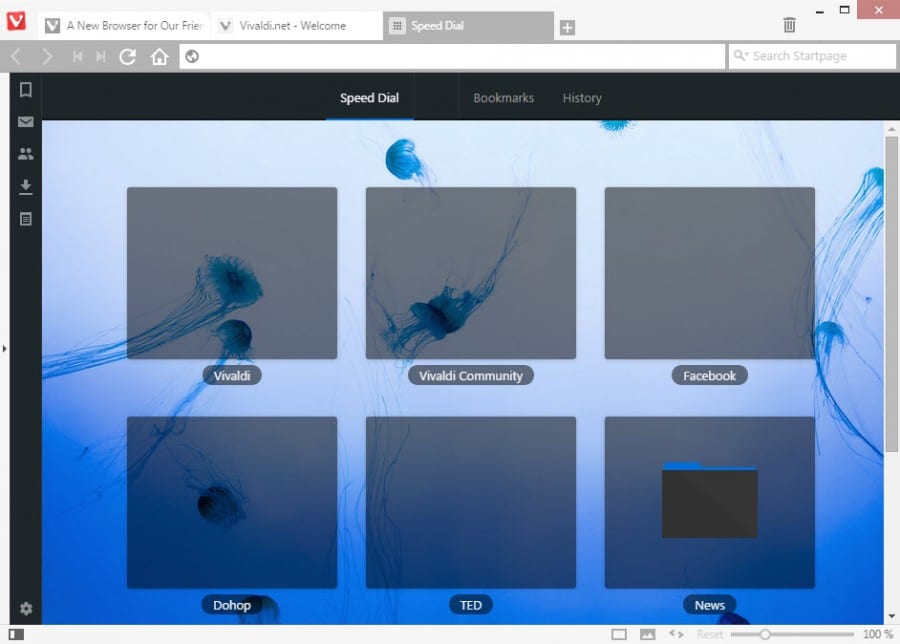Toggle page tiling in the status bar

click(x=618, y=633)
